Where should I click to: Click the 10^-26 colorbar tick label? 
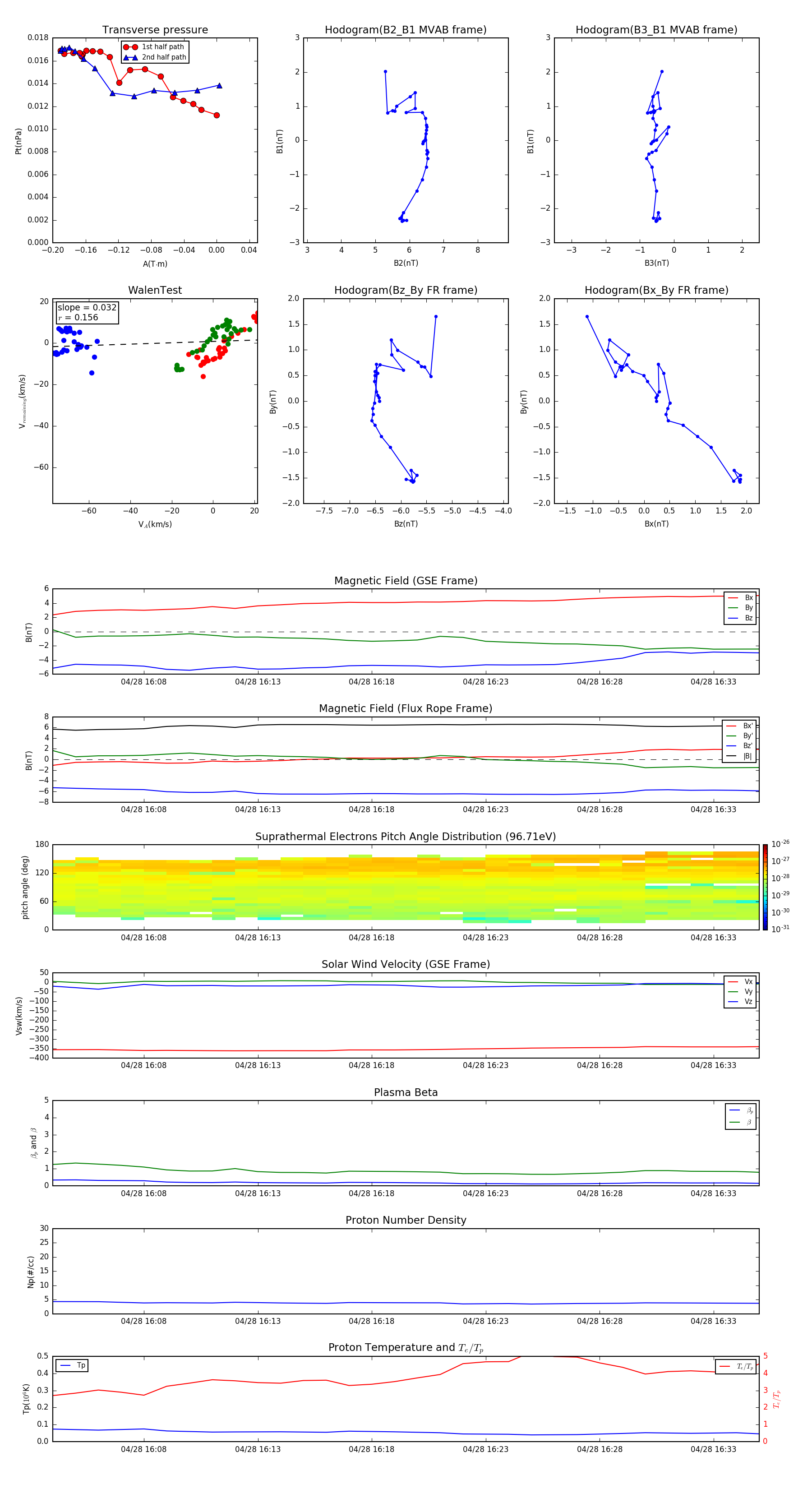point(780,844)
